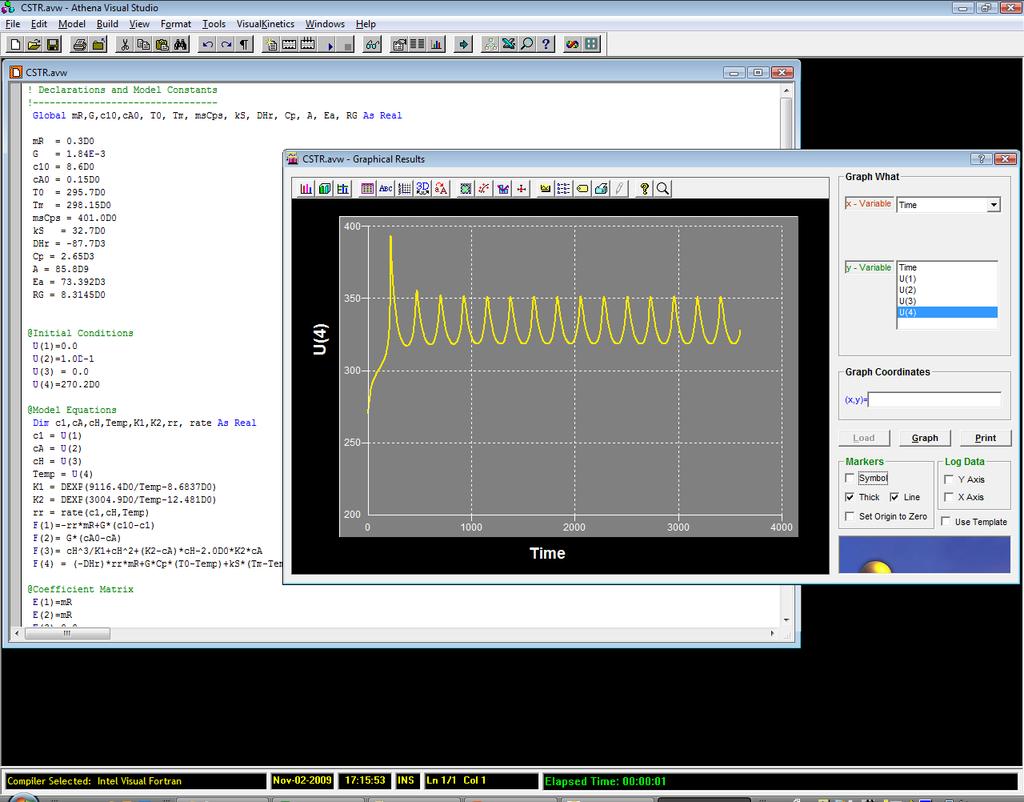Screen dimensions: 1024x802
Task: Click the New document icon
Action: coord(16,44)
